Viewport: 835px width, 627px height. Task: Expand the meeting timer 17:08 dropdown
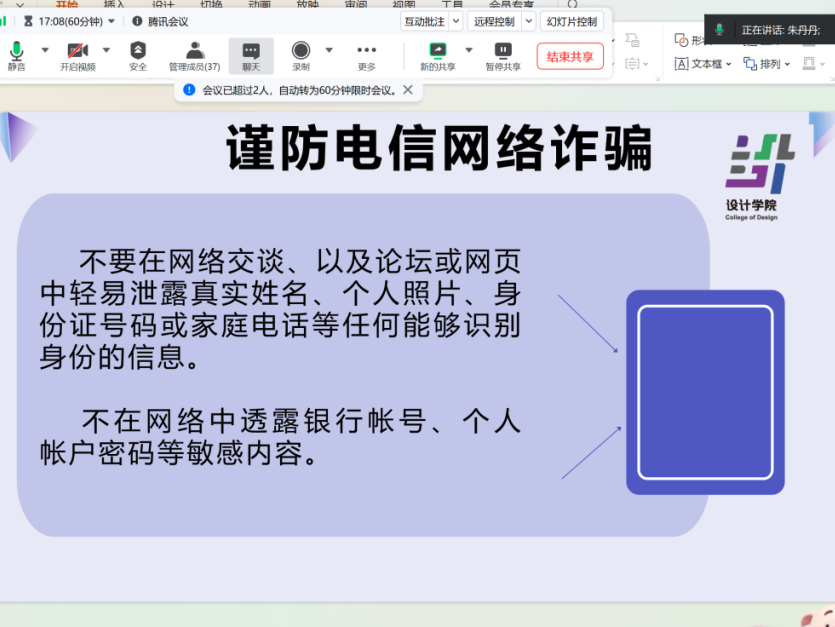(110, 21)
